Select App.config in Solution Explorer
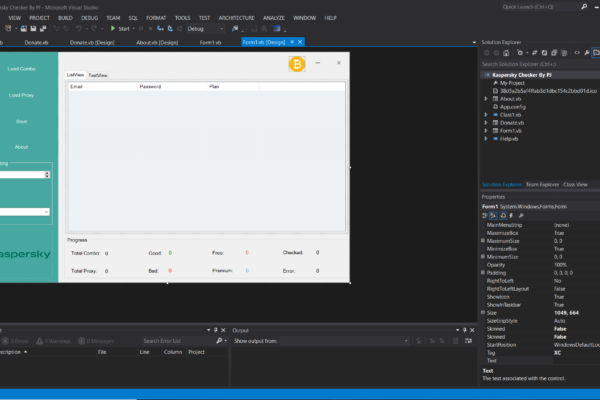 point(512,107)
